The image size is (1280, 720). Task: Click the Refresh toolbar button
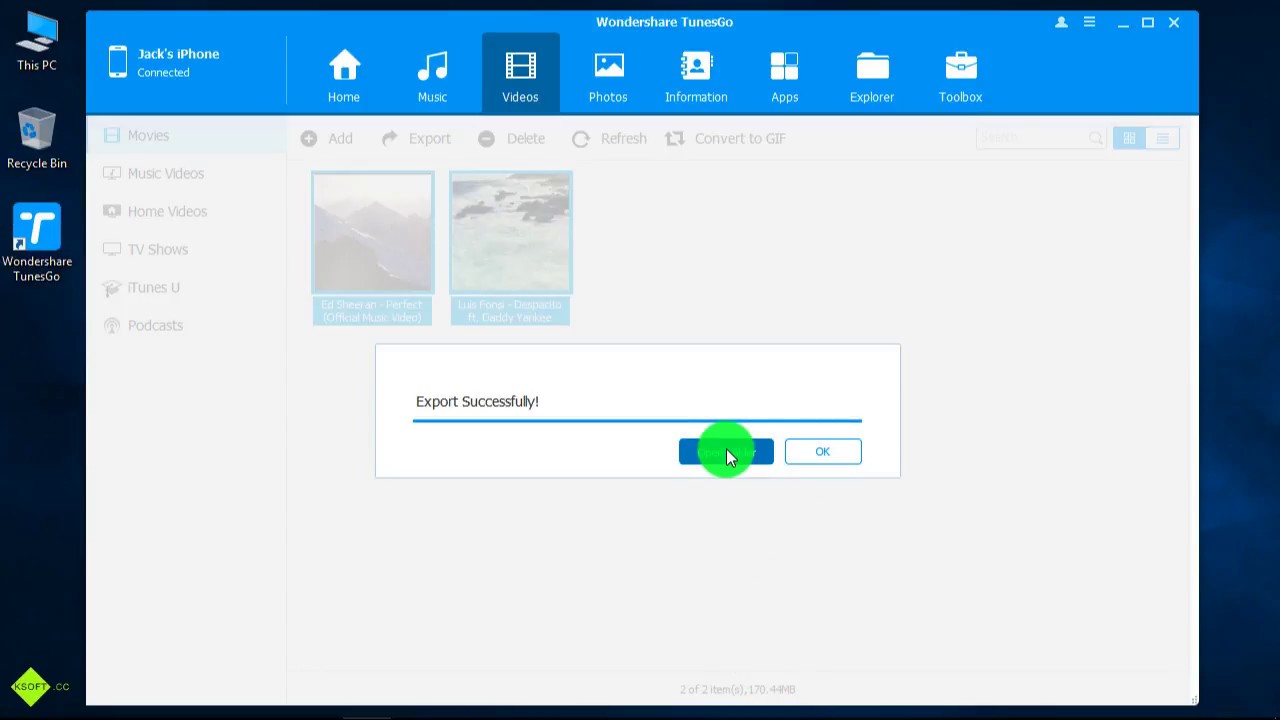point(609,138)
